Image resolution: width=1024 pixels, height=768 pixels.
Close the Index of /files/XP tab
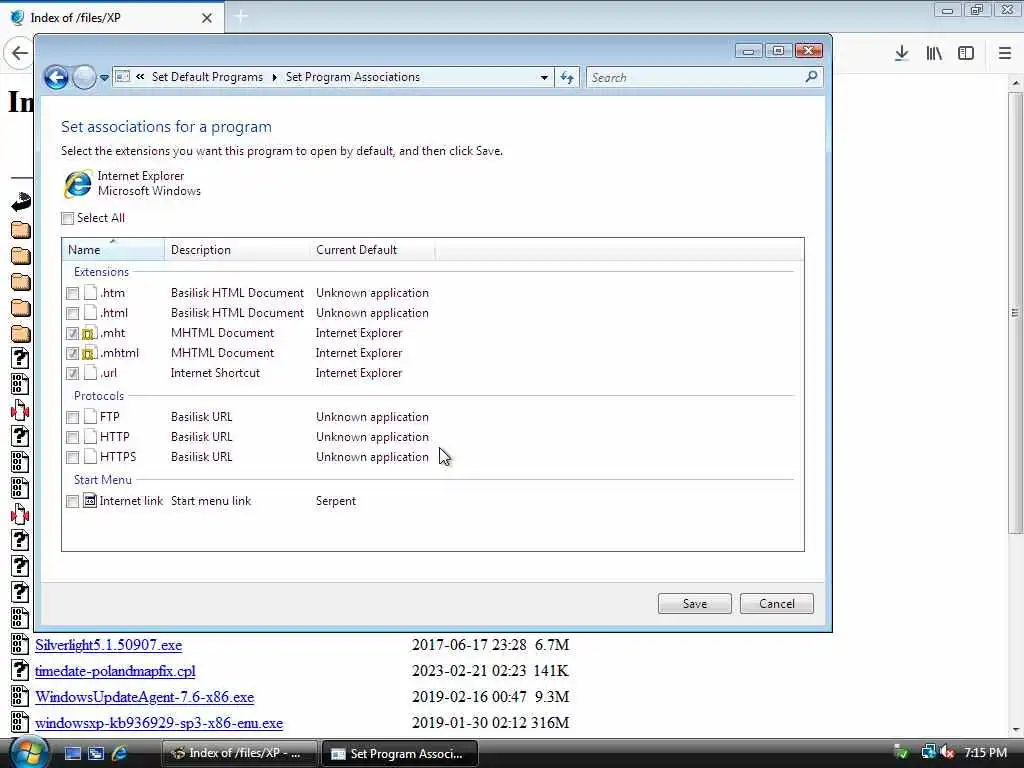click(x=206, y=18)
